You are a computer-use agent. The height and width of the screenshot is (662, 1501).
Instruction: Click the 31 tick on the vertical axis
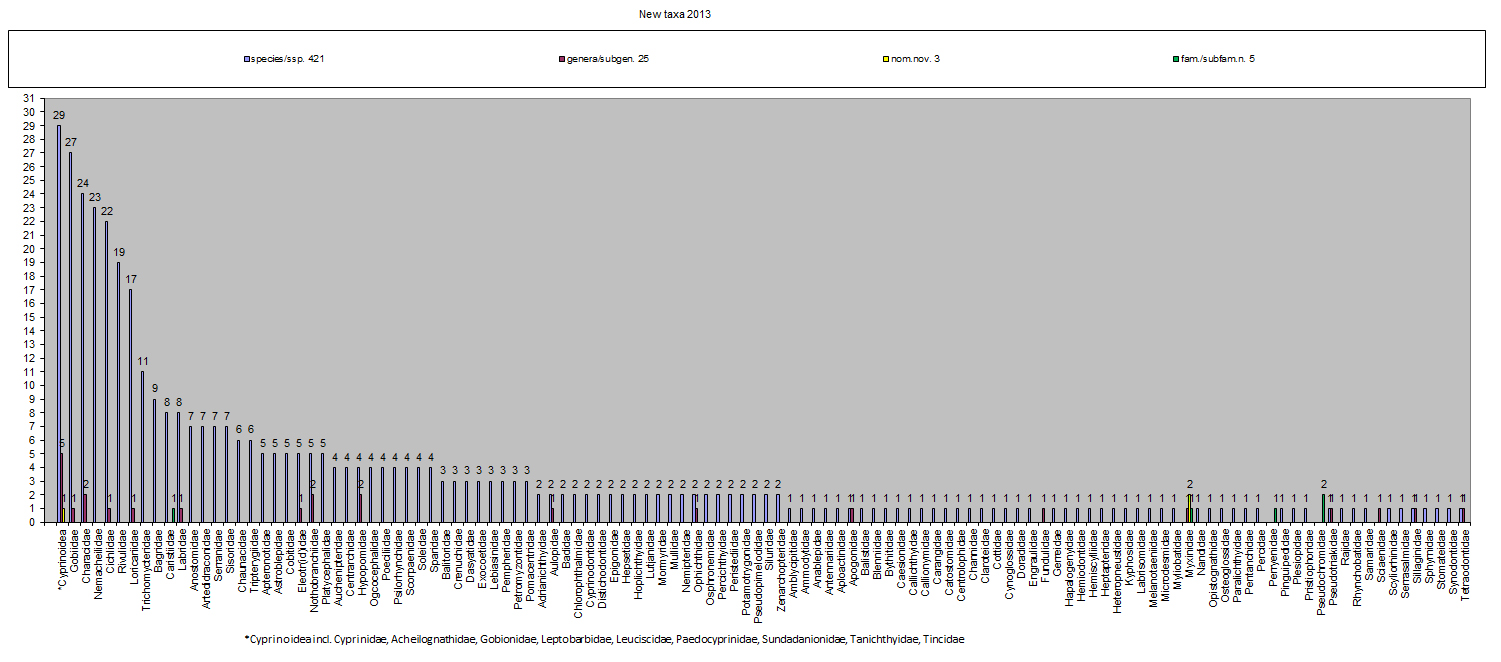tap(28, 98)
